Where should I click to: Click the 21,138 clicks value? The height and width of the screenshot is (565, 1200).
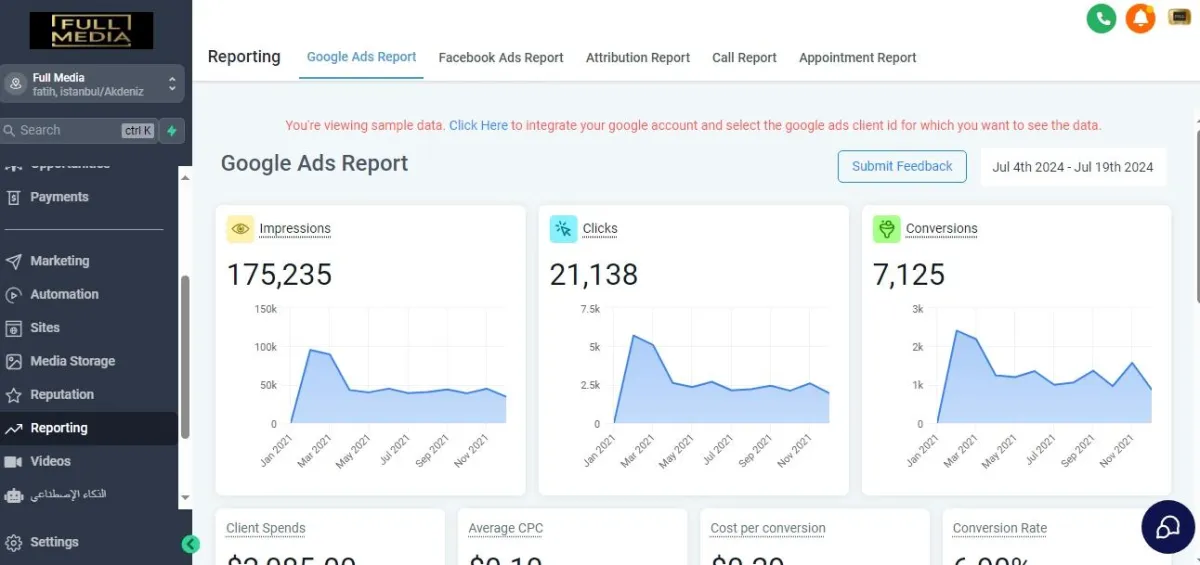(594, 275)
